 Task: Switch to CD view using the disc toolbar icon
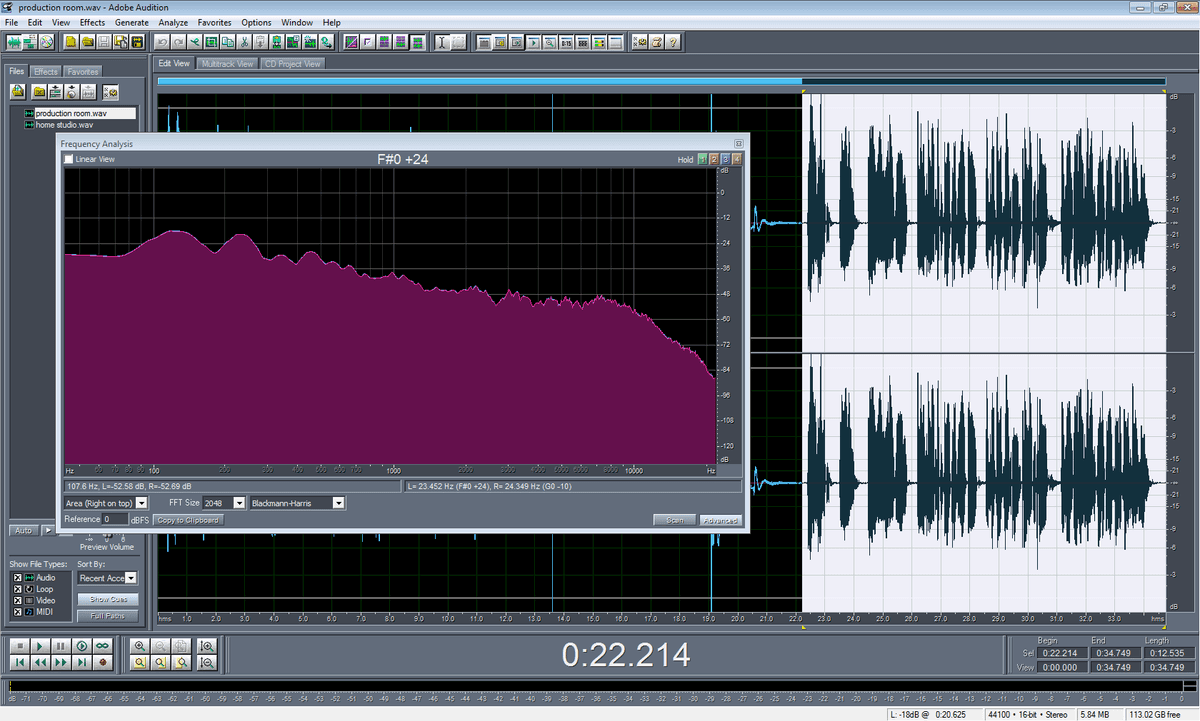[46, 42]
